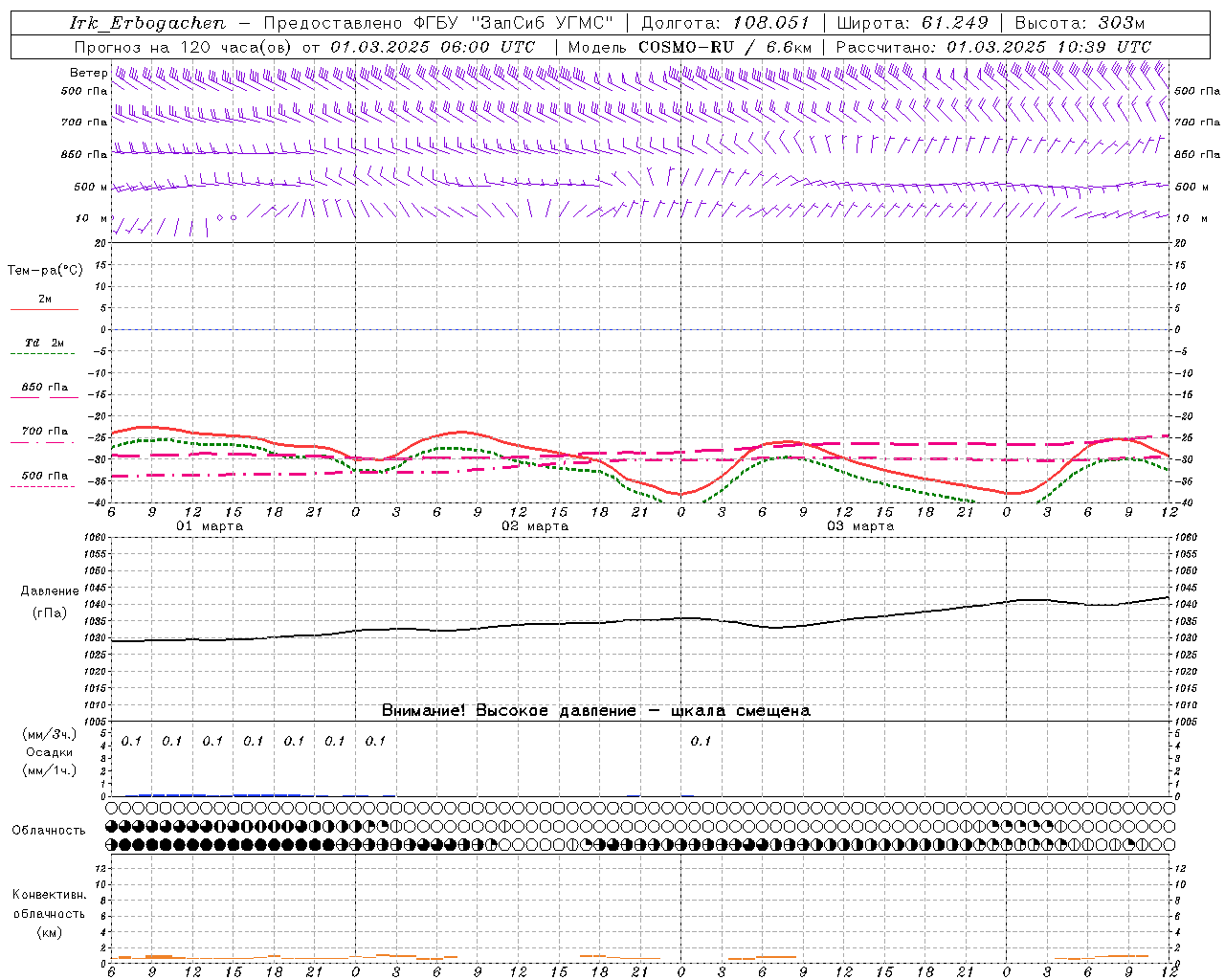The height and width of the screenshot is (980, 1225).
Task: Click the Осадки precipitation label
Action: [50, 752]
